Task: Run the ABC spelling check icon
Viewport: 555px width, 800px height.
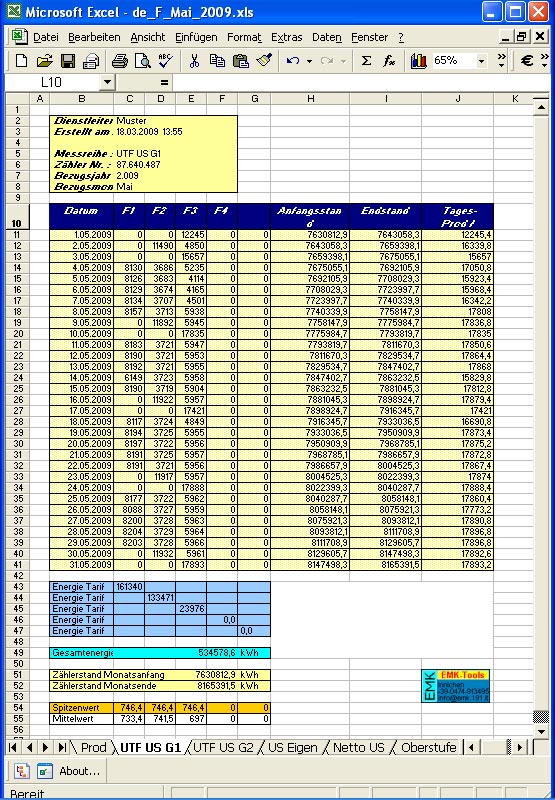Action: coord(166,61)
